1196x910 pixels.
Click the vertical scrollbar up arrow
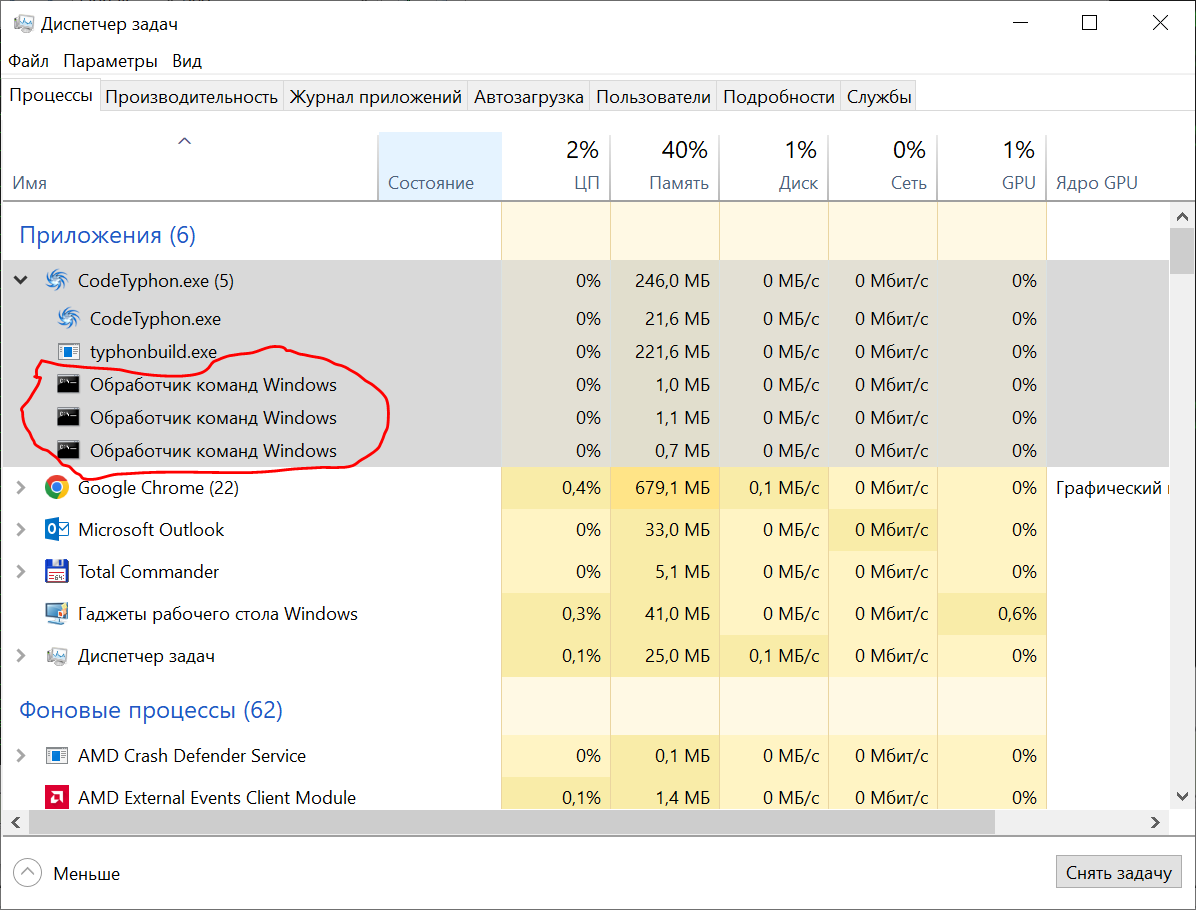1182,217
